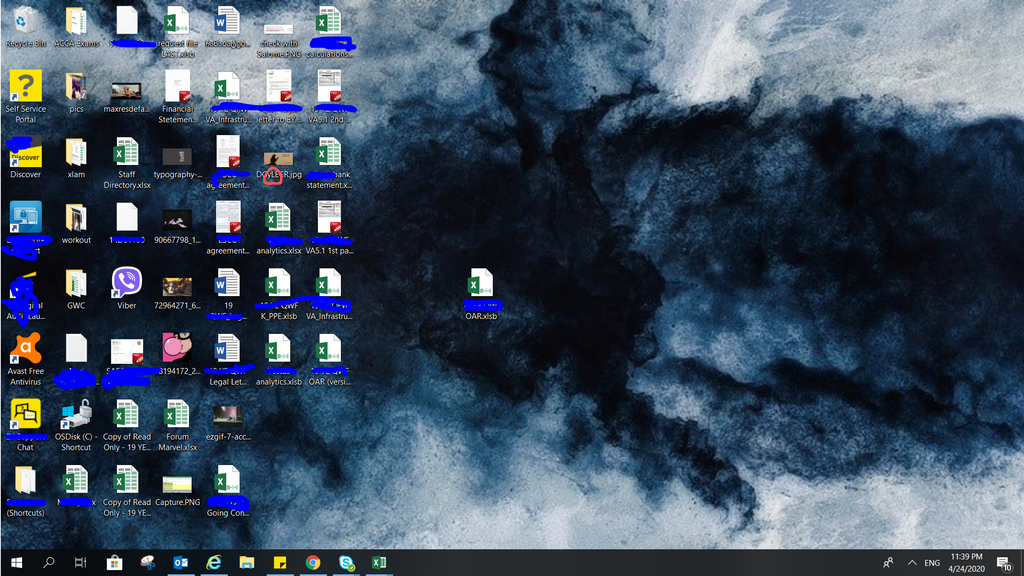Launch the Discover shortcut
1024x576 pixels.
(25, 157)
